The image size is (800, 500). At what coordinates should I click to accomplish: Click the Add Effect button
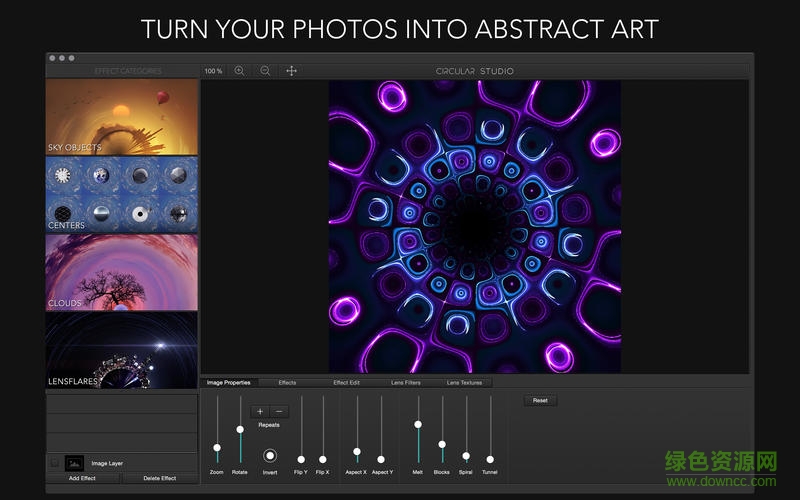point(83,478)
